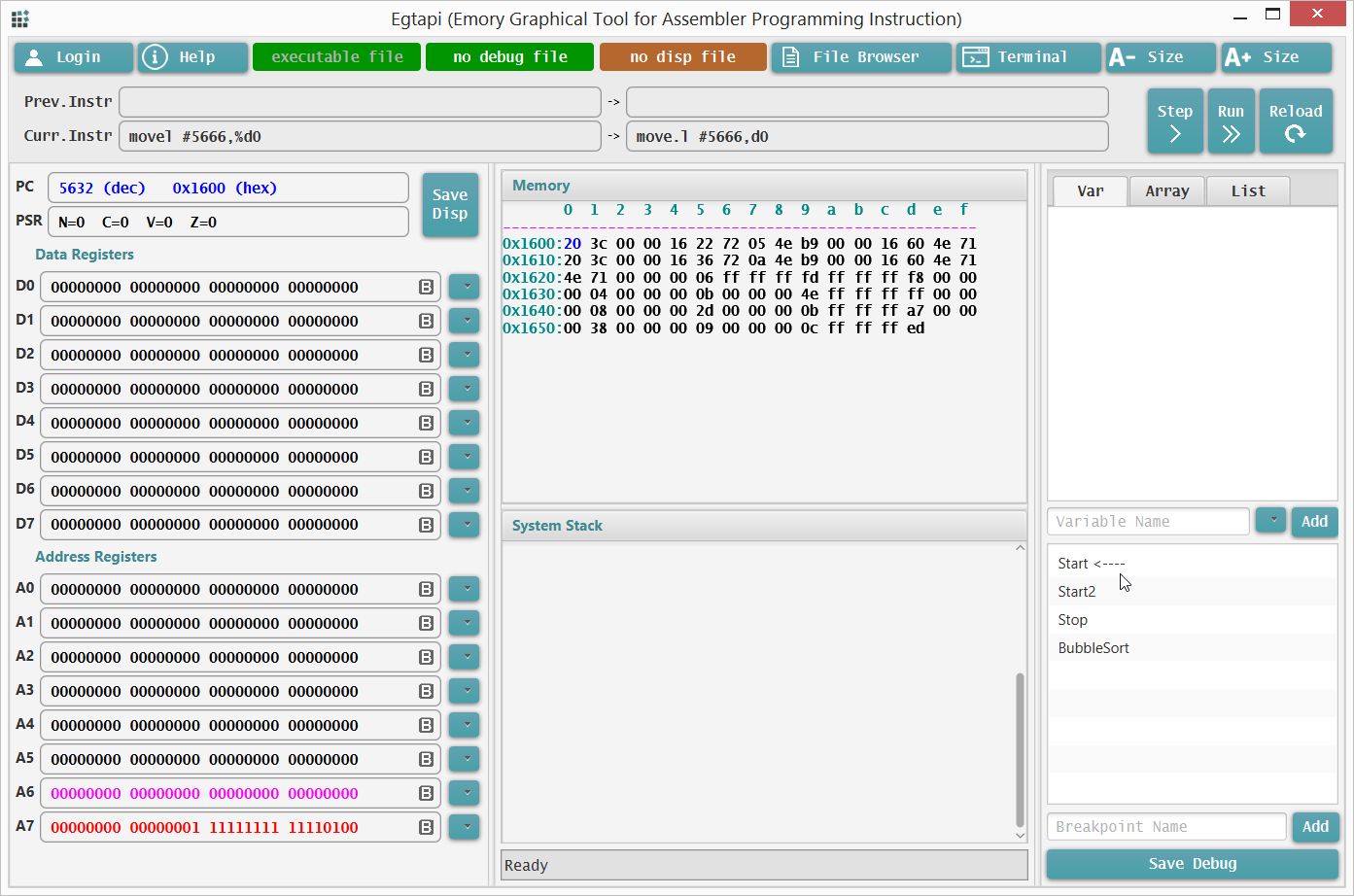Open the File Browser
Image resolution: width=1354 pixels, height=896 pixels.
tap(861, 57)
